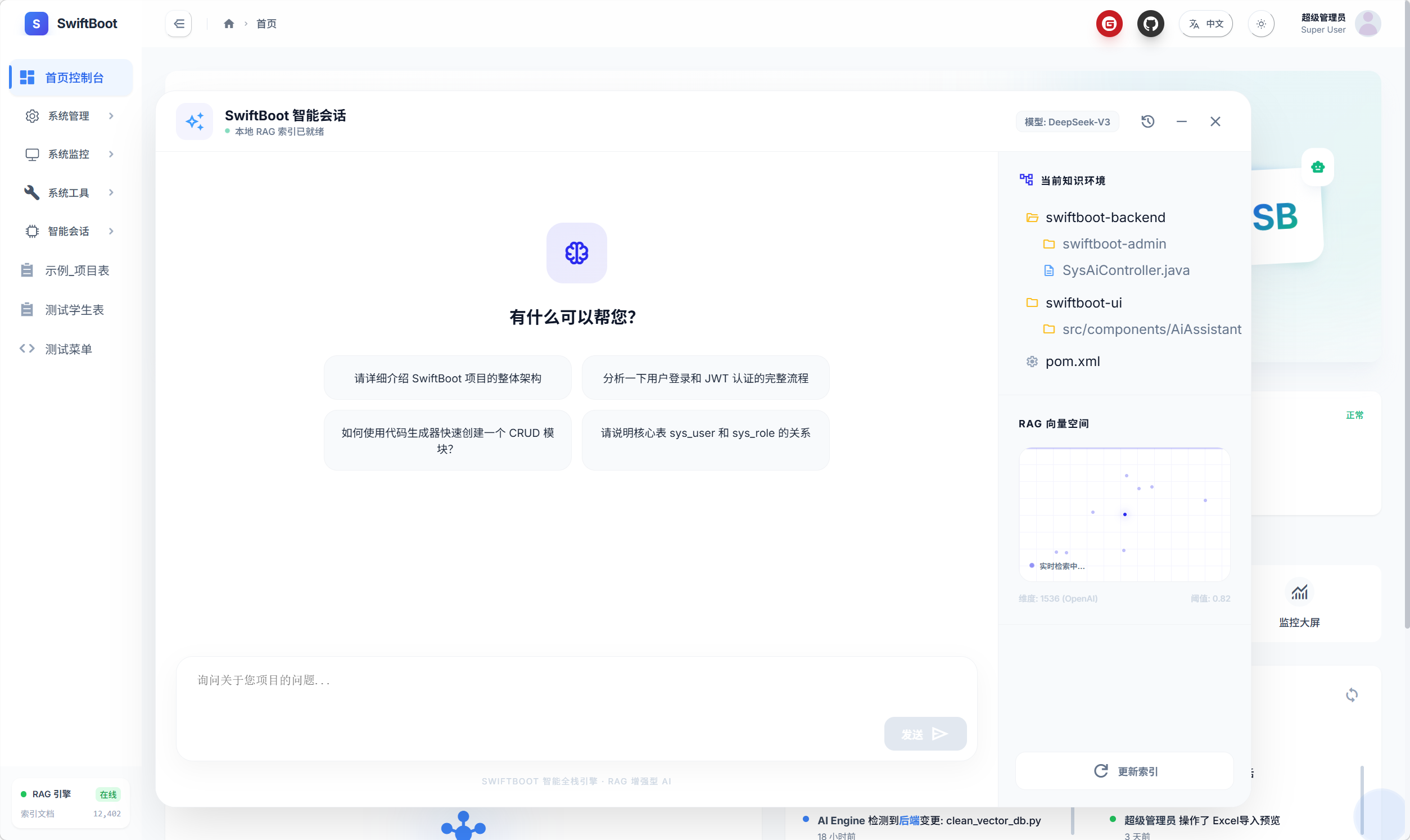Image resolution: width=1410 pixels, height=840 pixels.
Task: Choose prompt about sys_user 和 sys_role 的关系
Action: (705, 440)
